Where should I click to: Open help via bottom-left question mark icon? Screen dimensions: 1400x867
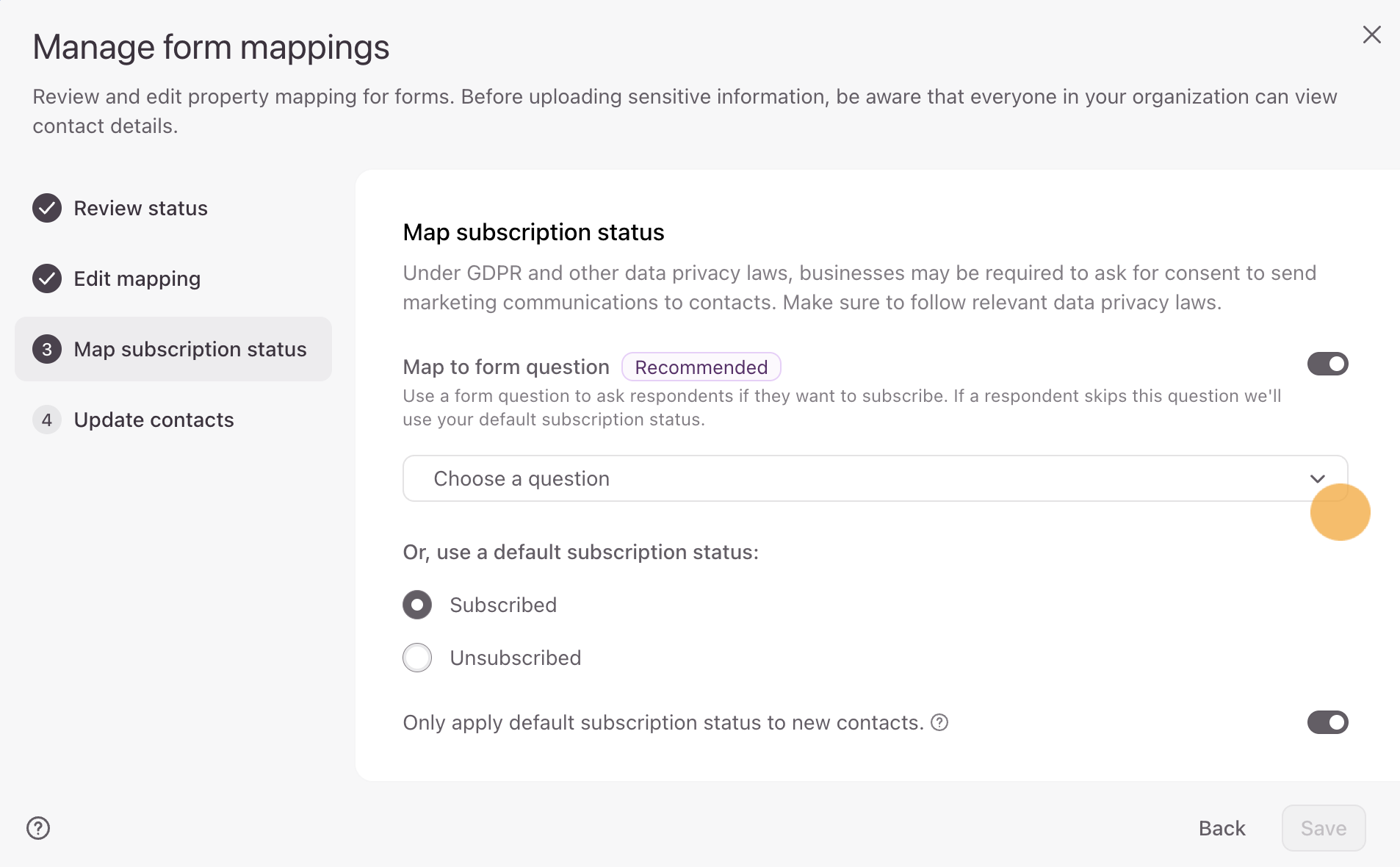tap(38, 828)
